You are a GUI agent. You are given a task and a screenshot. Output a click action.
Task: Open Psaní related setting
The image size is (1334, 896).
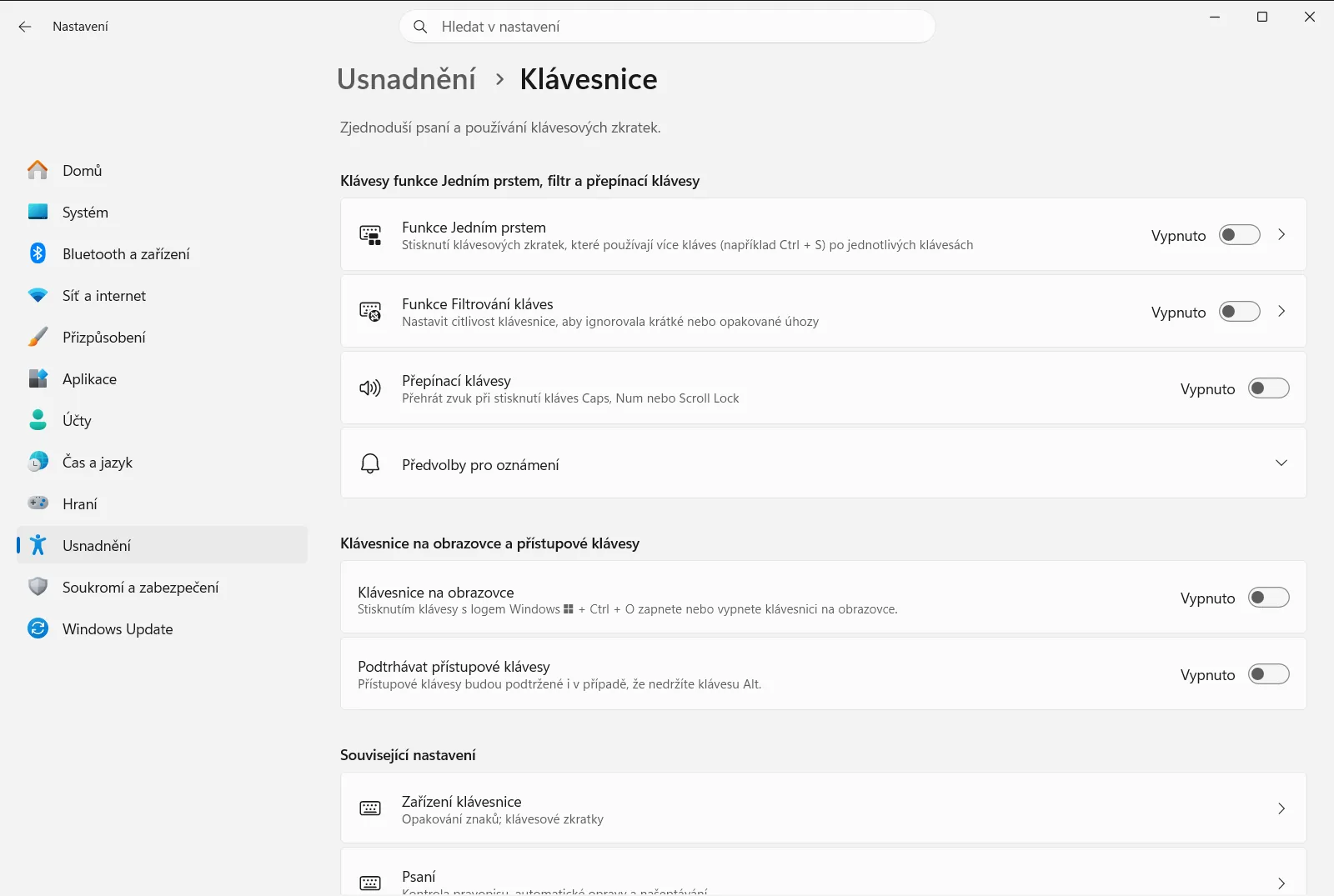(x=823, y=873)
